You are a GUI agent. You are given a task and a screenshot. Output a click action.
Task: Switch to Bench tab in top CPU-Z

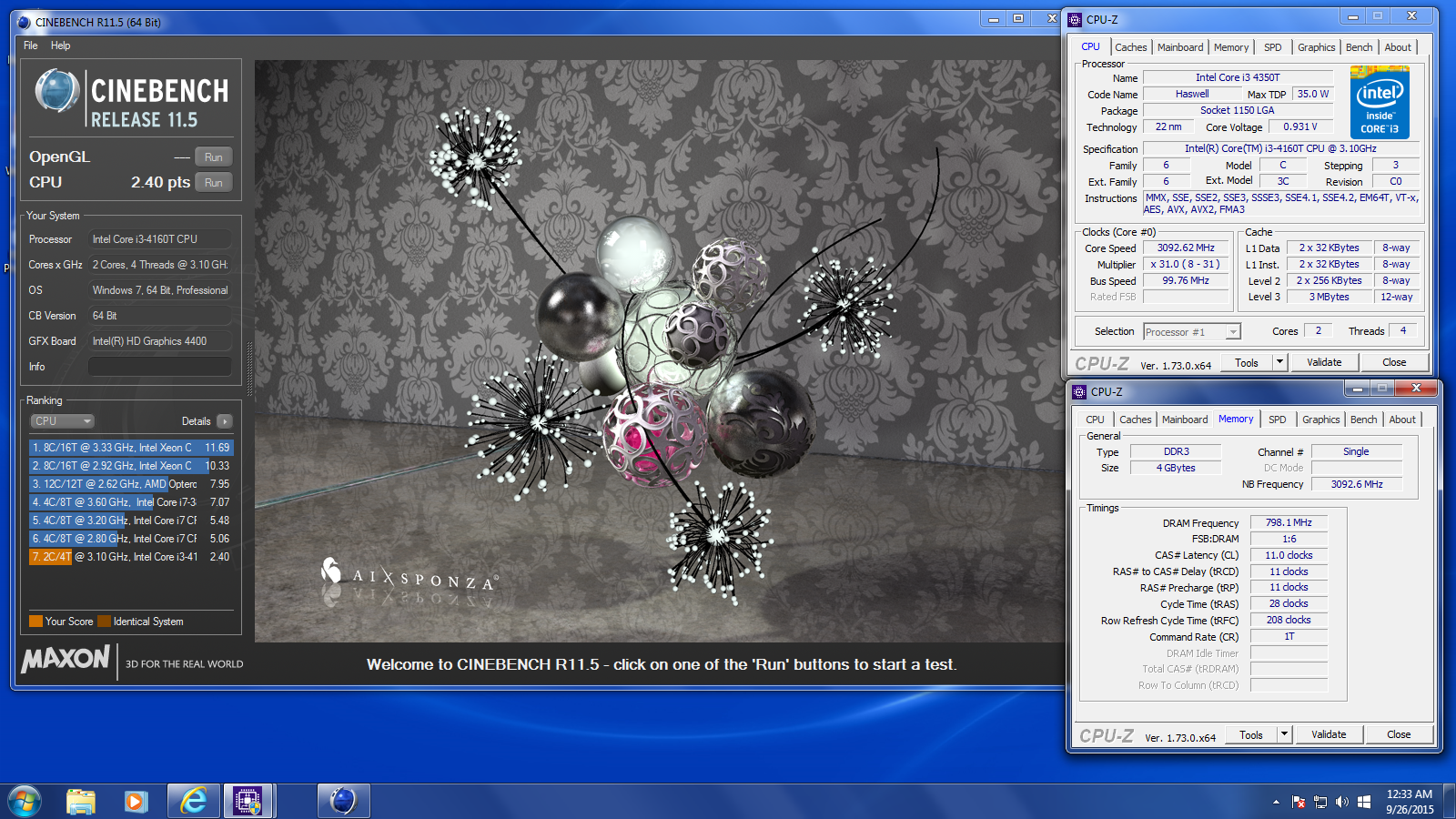1360,47
